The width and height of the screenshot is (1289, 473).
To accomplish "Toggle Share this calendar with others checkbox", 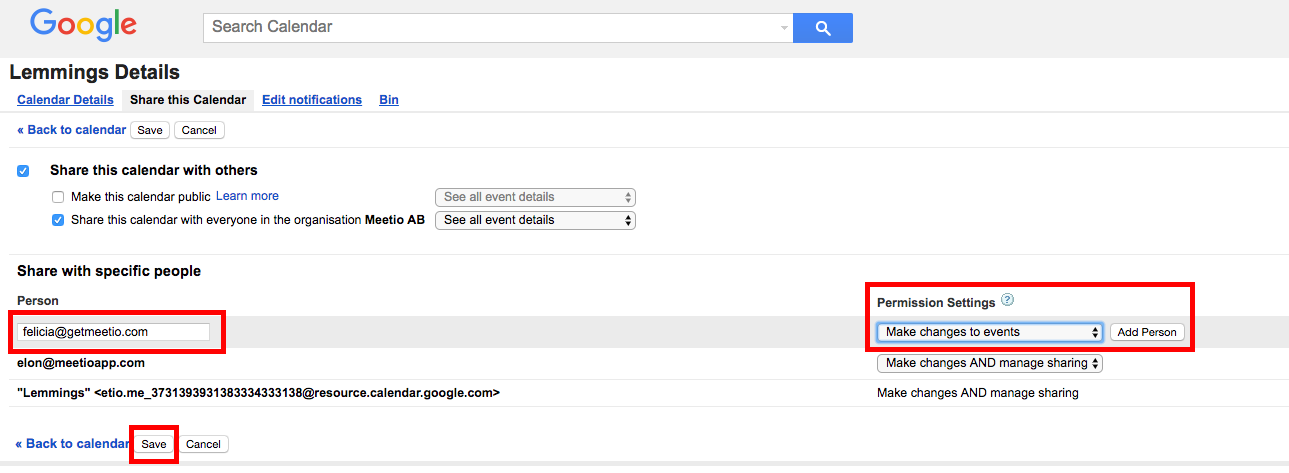I will (23, 171).
